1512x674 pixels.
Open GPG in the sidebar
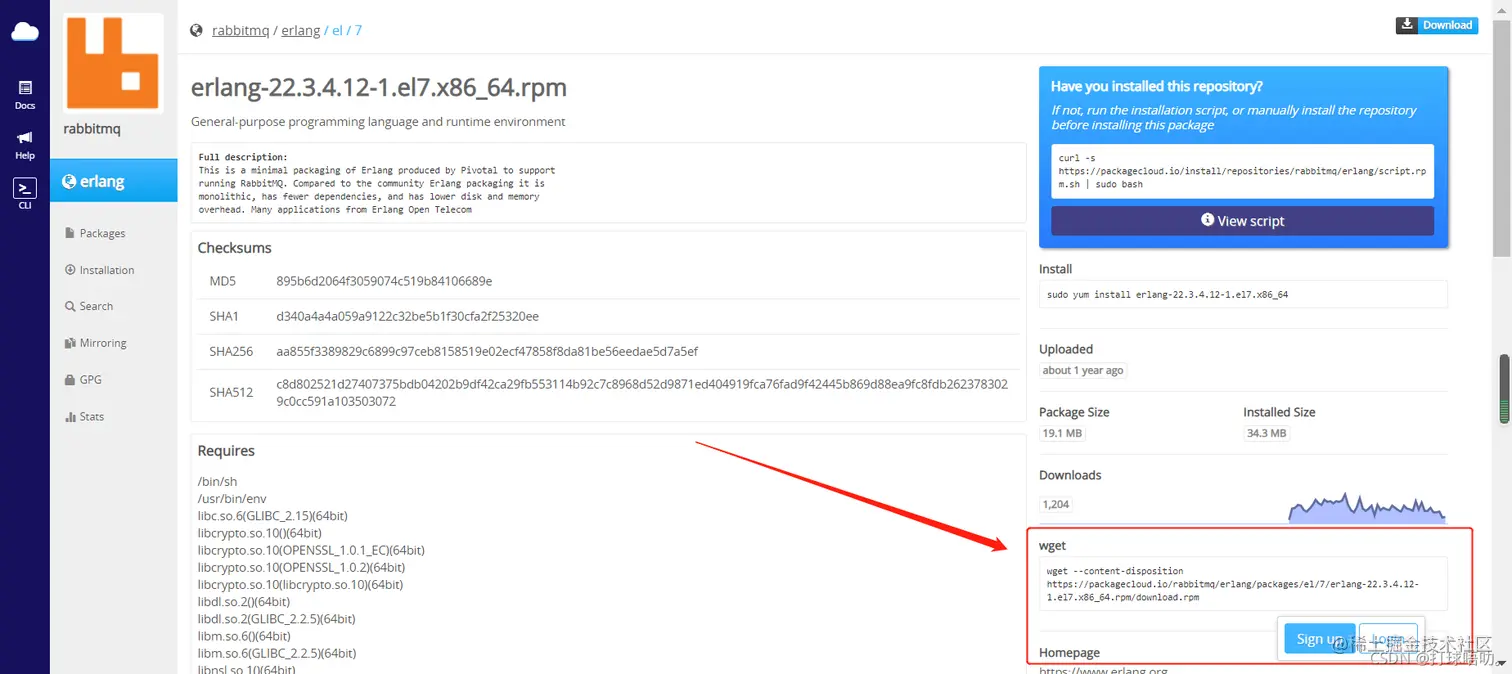tap(83, 380)
